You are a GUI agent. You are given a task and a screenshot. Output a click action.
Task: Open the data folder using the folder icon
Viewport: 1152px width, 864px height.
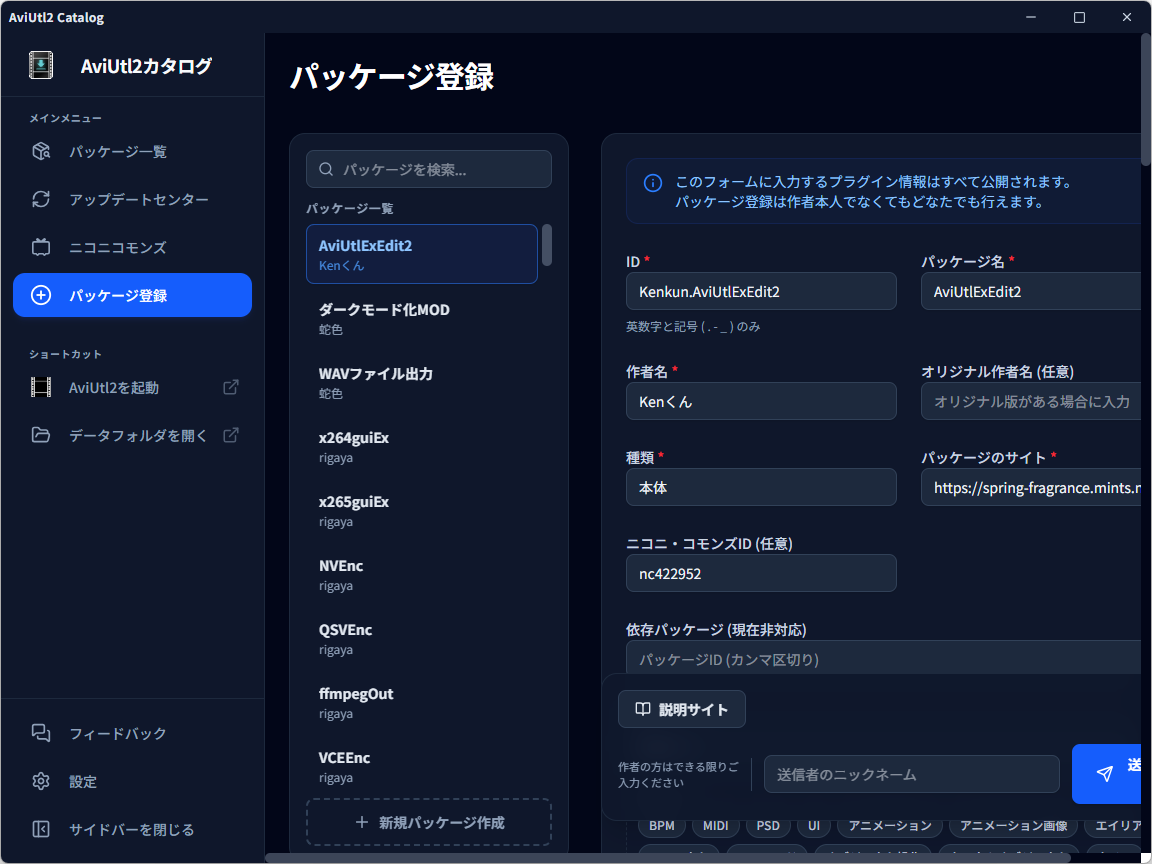[40, 435]
